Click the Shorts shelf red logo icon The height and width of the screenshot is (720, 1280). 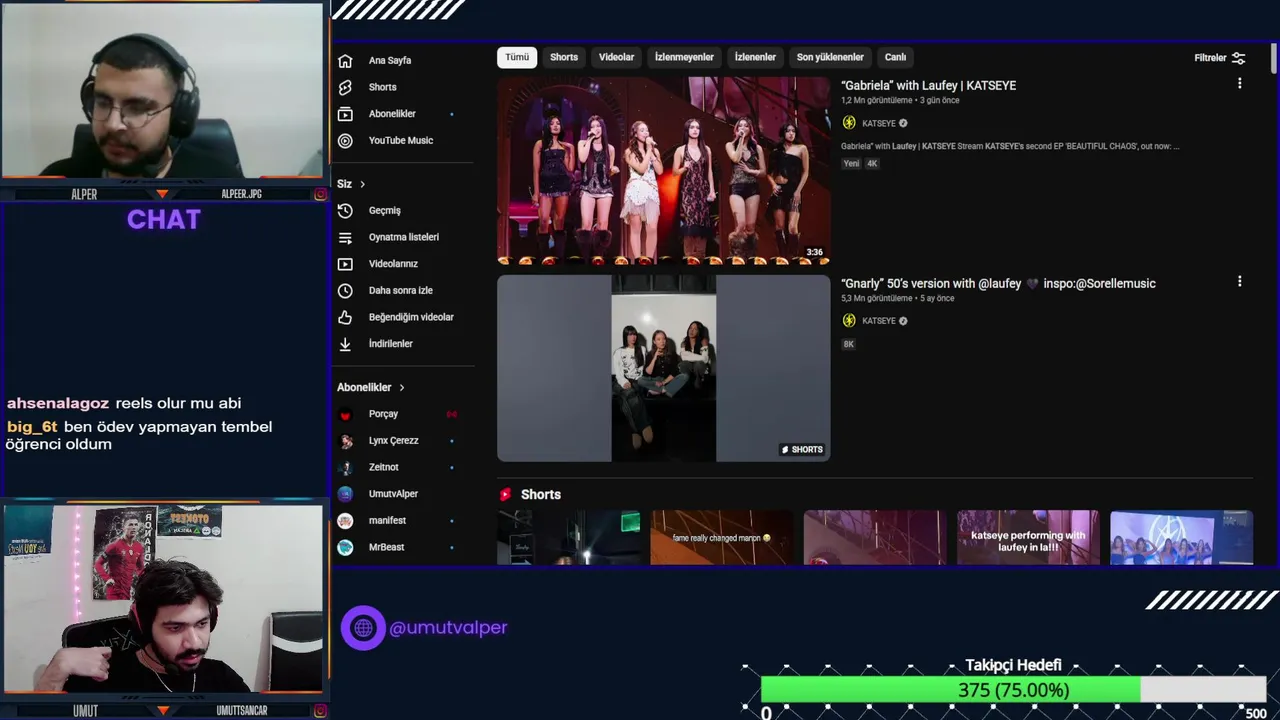coord(505,494)
